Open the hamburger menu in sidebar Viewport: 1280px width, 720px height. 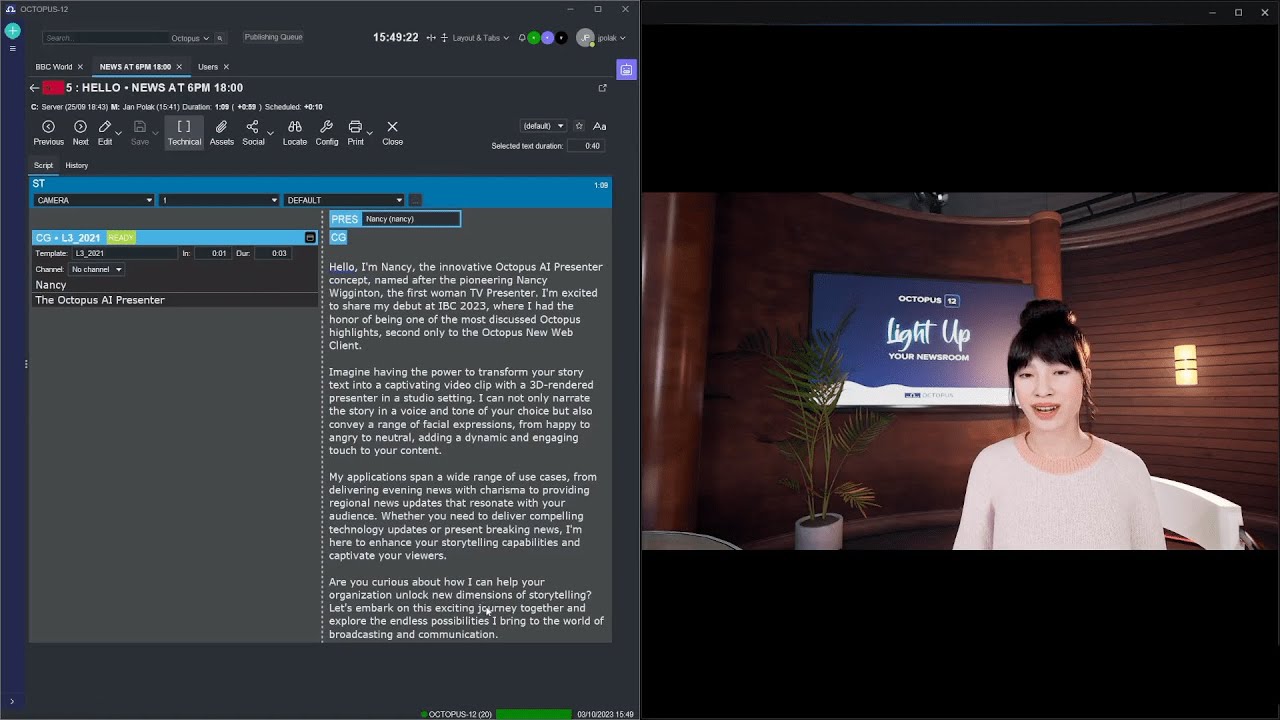pyautogui.click(x=12, y=48)
